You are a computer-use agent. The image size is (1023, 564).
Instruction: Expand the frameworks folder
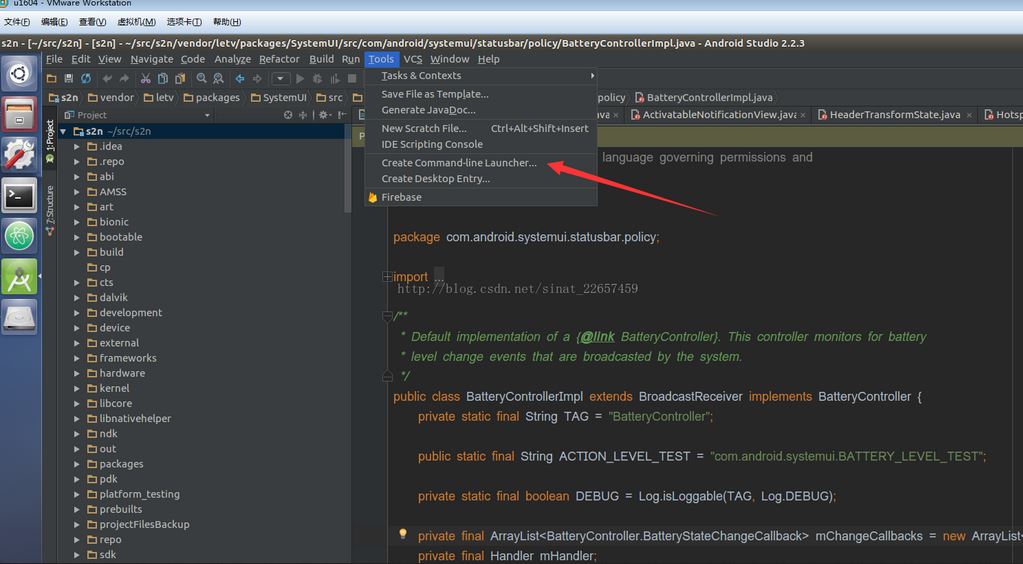click(77, 358)
